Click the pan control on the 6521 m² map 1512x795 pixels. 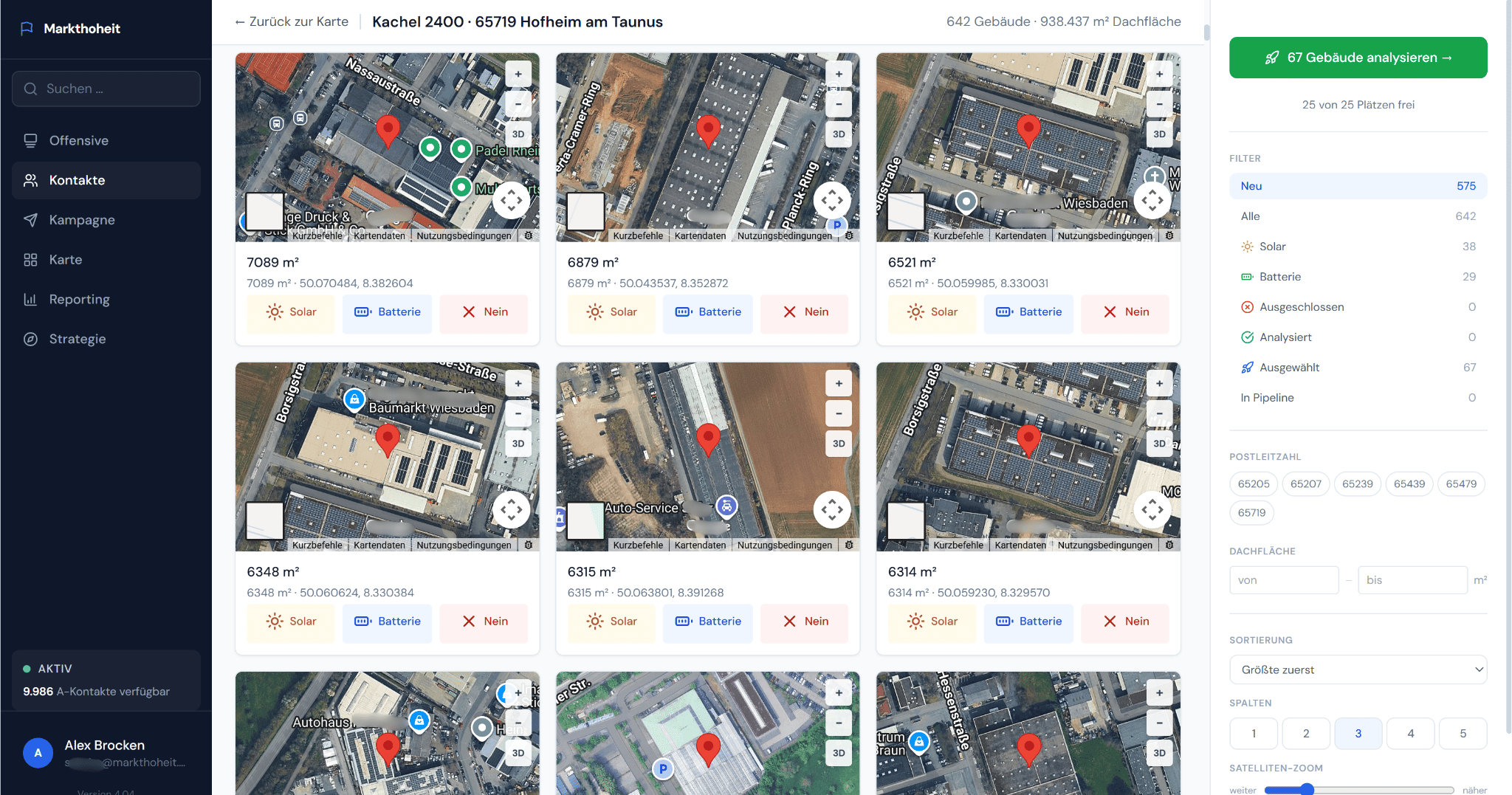(x=1152, y=200)
